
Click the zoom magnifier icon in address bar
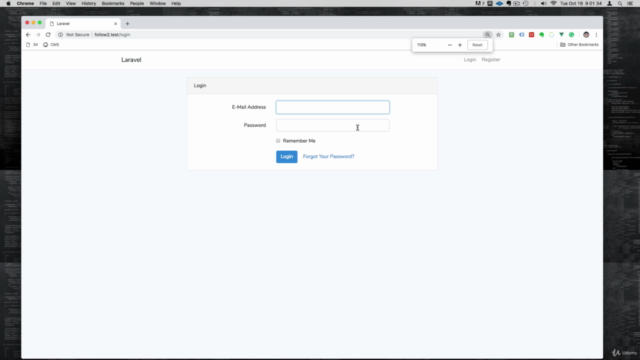pos(487,35)
